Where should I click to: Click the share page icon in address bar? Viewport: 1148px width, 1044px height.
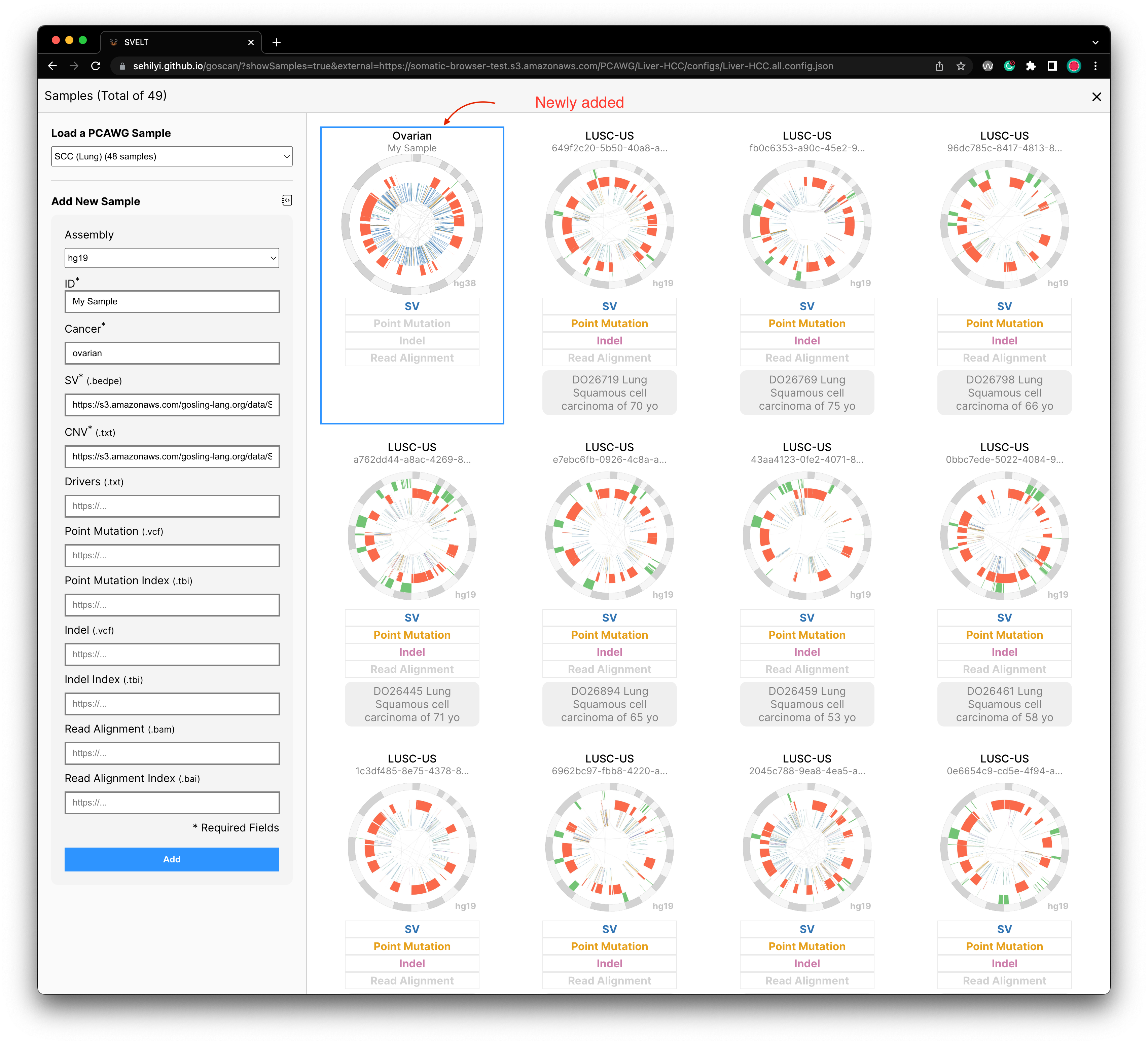(939, 66)
